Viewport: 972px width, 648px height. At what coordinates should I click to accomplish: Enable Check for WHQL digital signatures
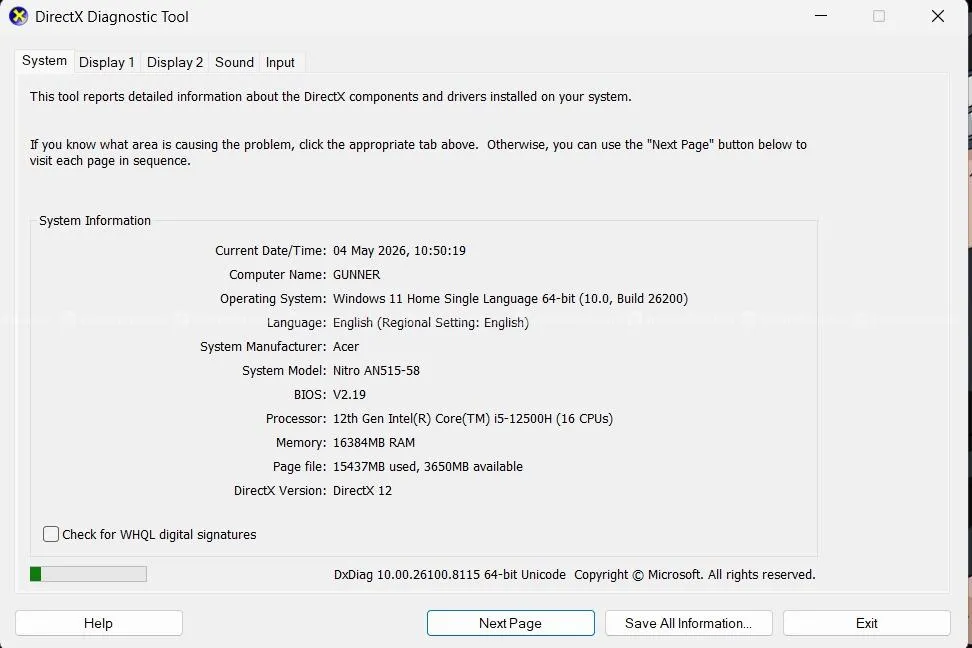(x=51, y=534)
